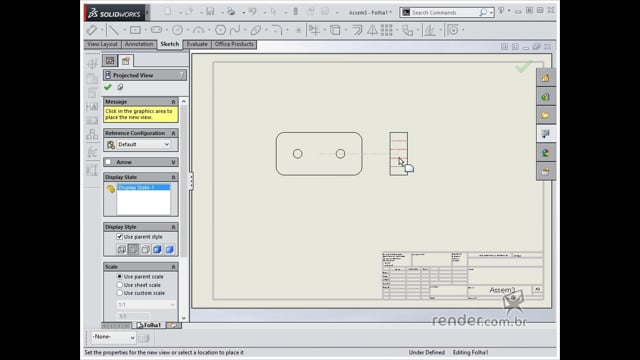Select the Sketch Fillet tool
Viewport: 640px width, 360px height.
tap(277, 30)
